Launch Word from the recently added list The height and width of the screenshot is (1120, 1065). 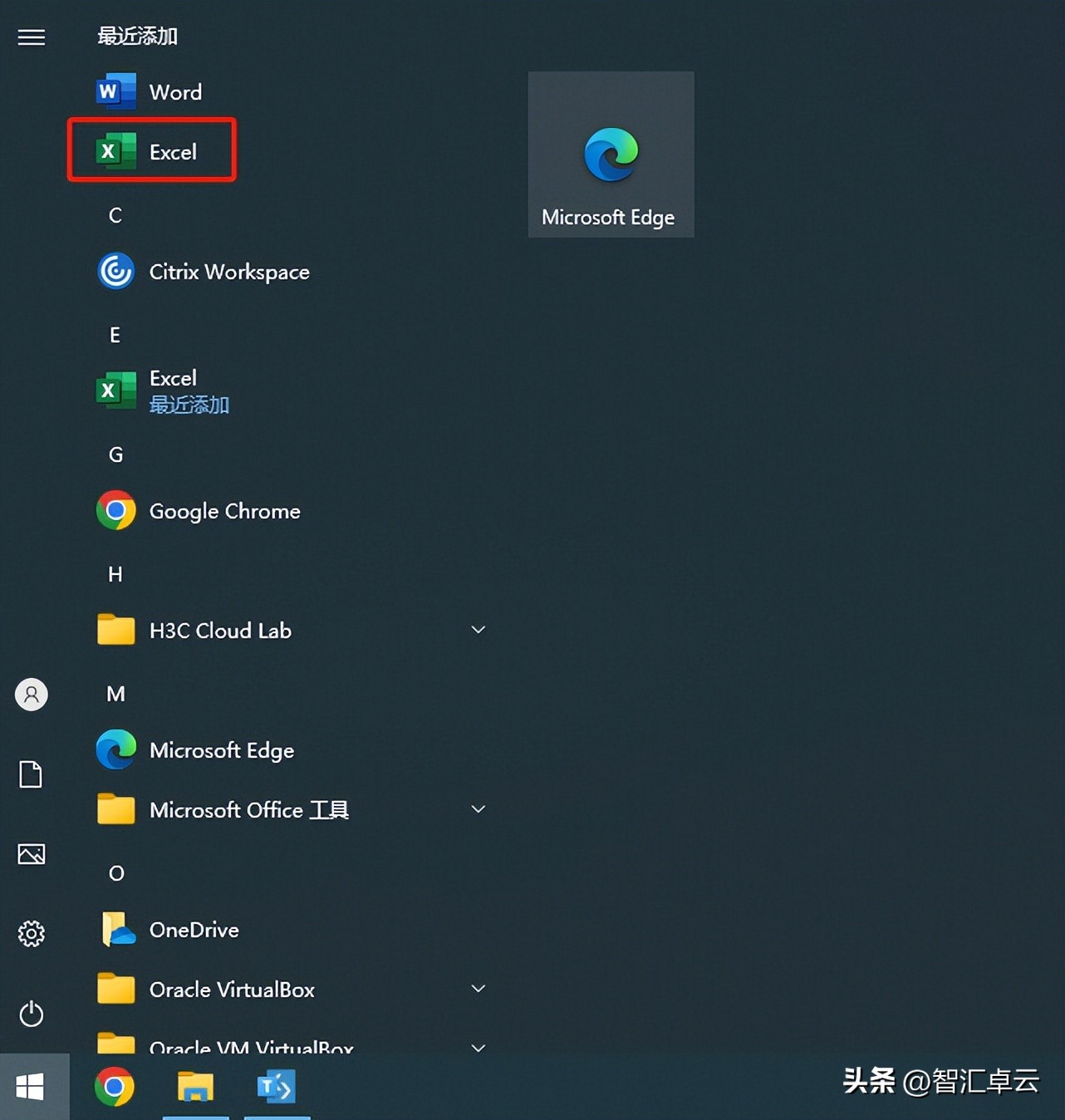[x=175, y=91]
